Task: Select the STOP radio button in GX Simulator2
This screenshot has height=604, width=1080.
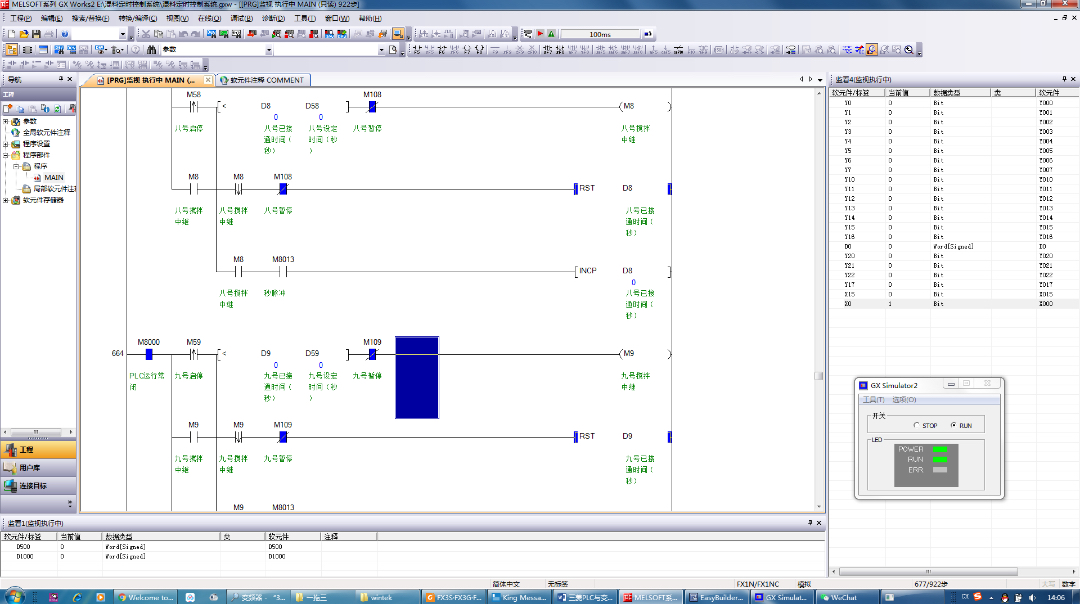Action: (916, 425)
